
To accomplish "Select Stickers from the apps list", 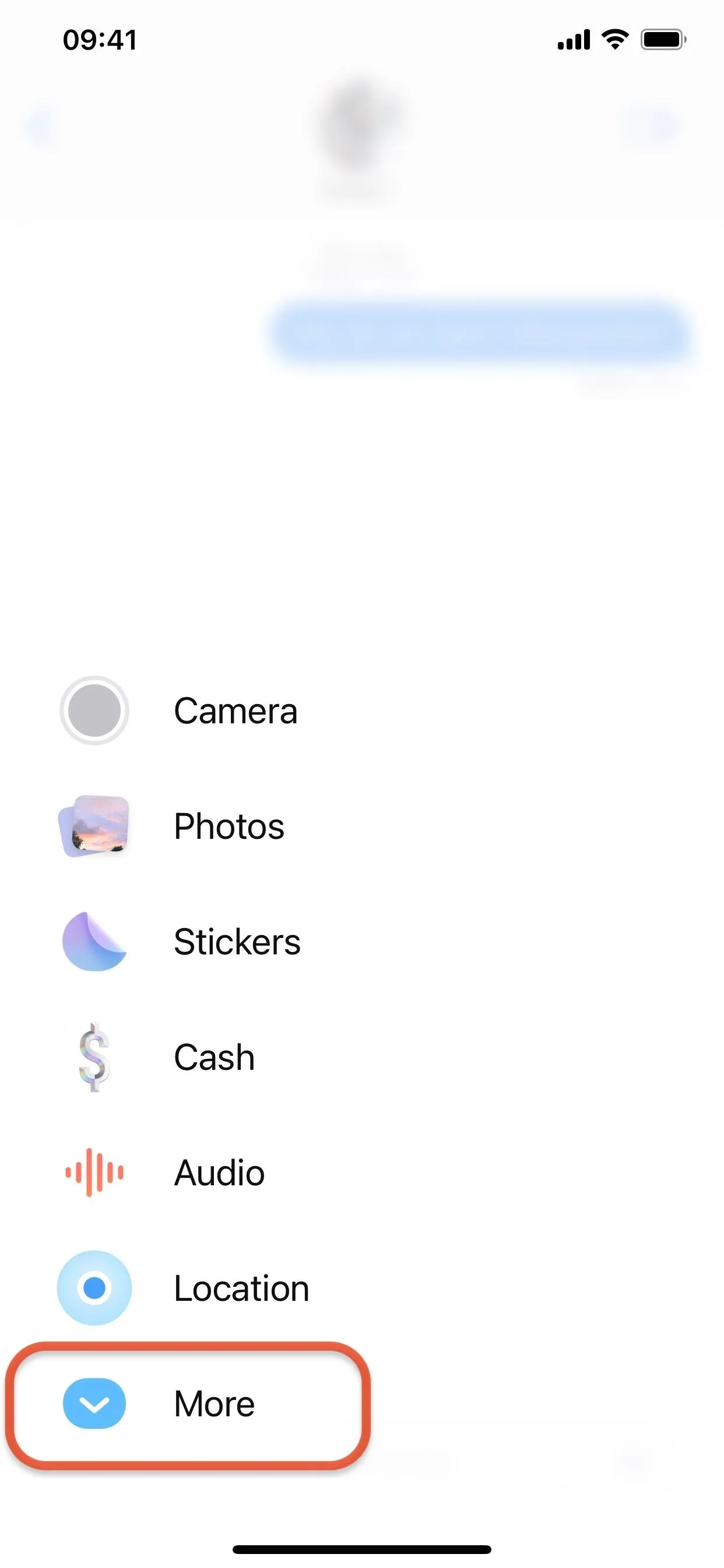I will coord(237,942).
